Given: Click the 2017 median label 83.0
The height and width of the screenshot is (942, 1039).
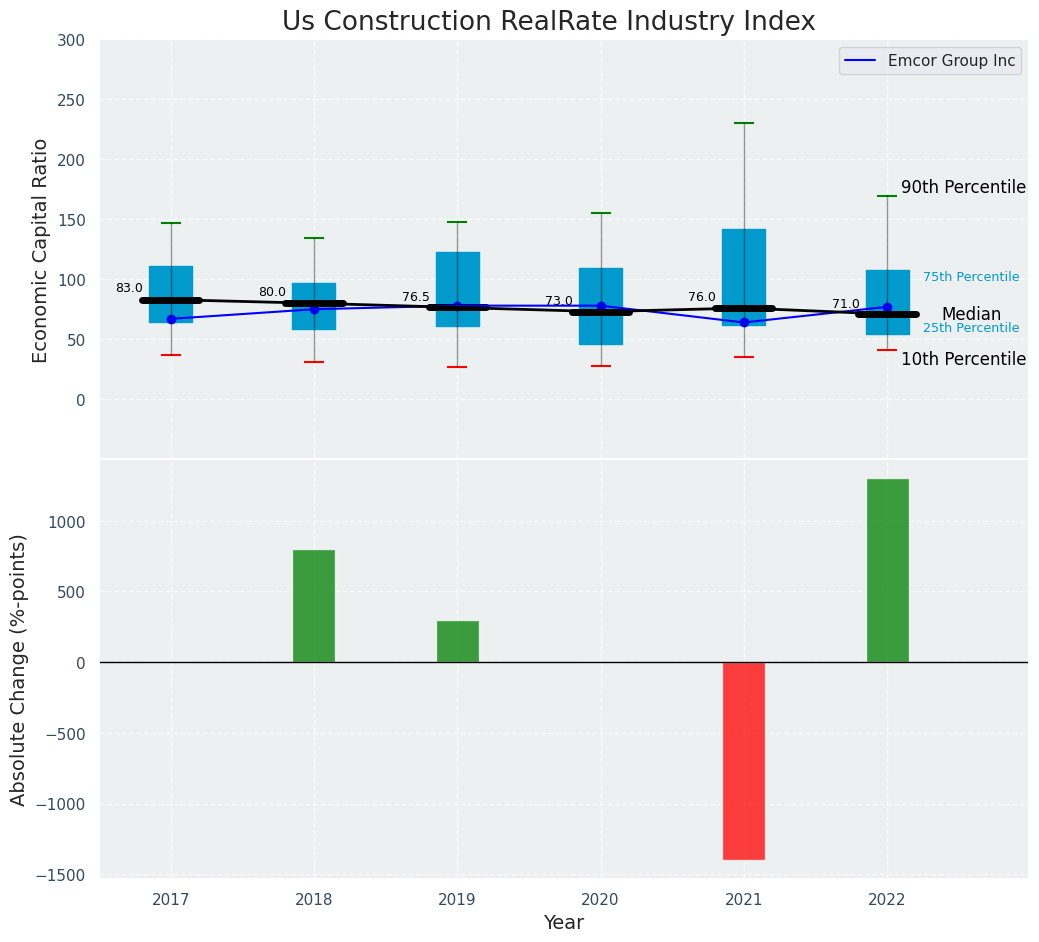Looking at the screenshot, I should (x=129, y=288).
